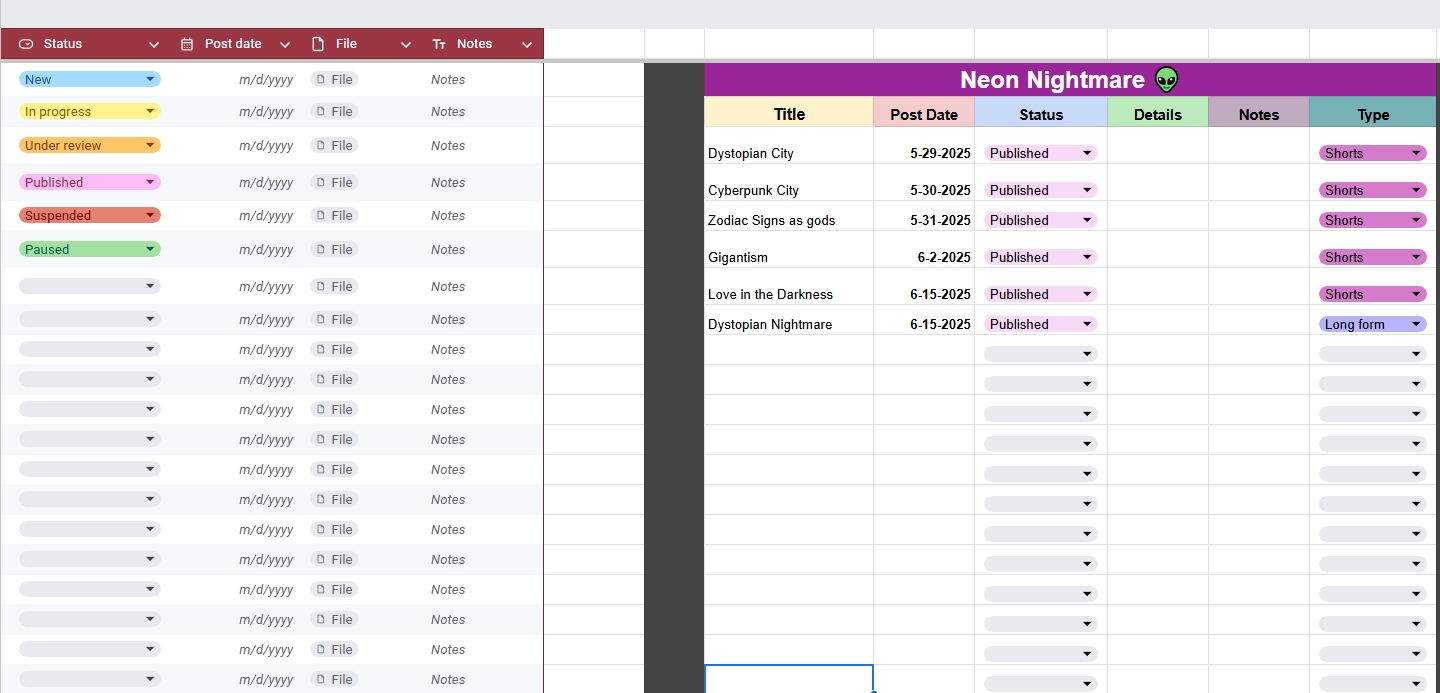The image size is (1440, 693).
Task: Select the empty Notes cell for Dystopian Nightmare
Action: pos(1259,320)
